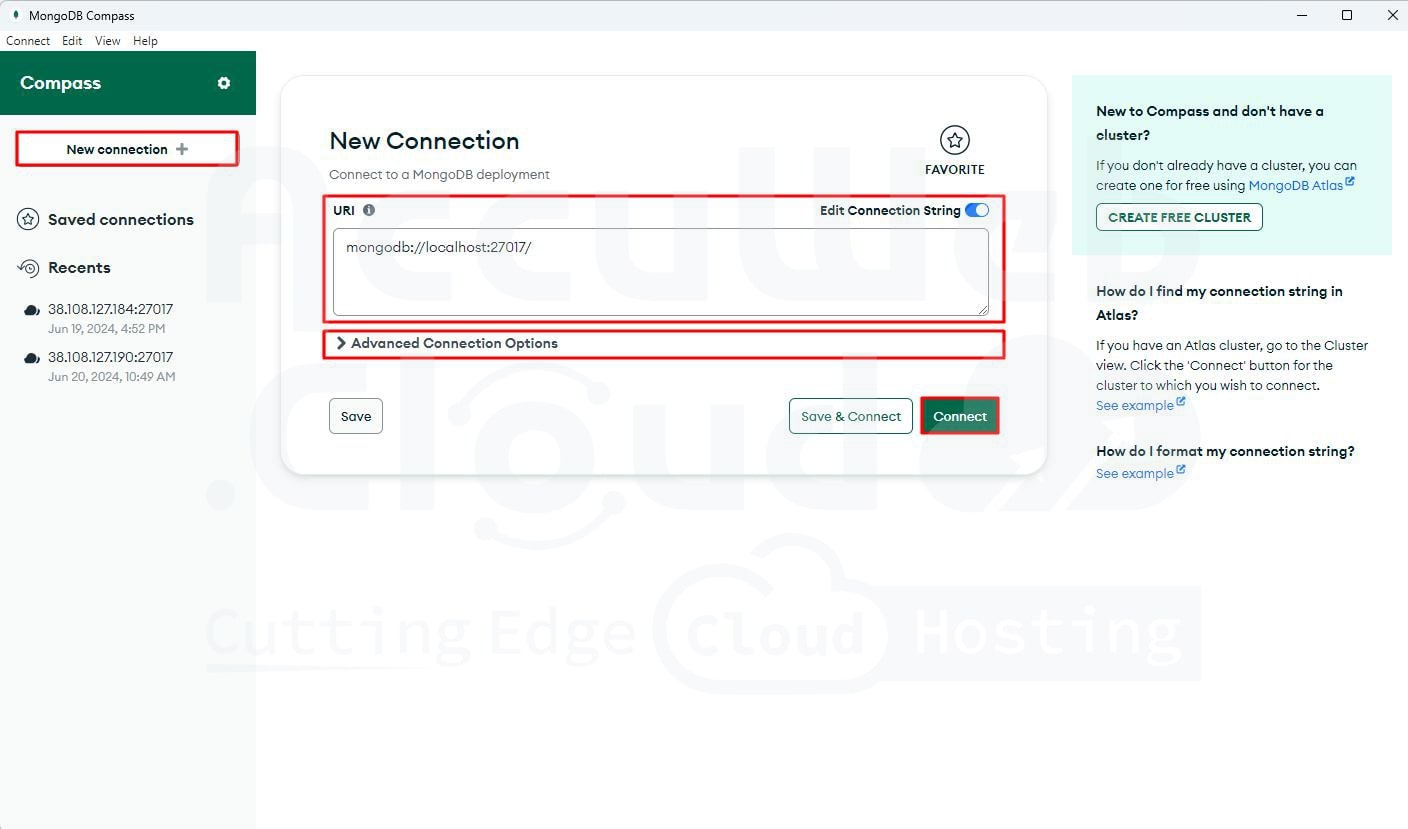Click the URI textarea resize handle

pyautogui.click(x=983, y=310)
